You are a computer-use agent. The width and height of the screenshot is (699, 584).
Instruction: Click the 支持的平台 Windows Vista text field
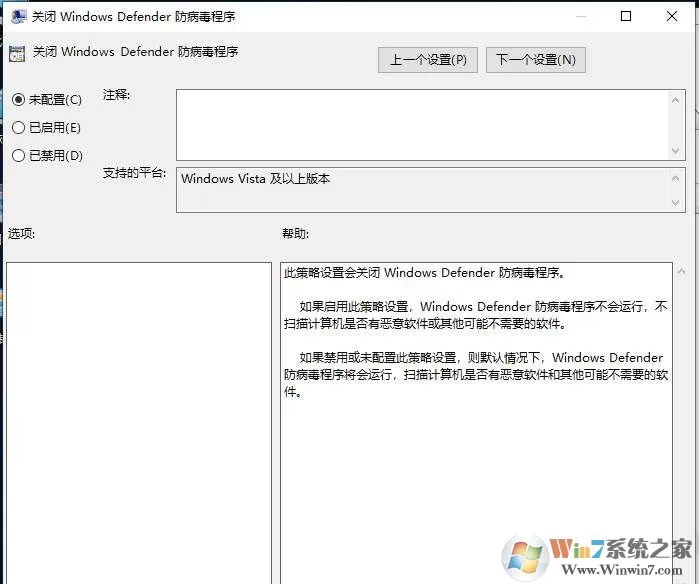pyautogui.click(x=423, y=190)
